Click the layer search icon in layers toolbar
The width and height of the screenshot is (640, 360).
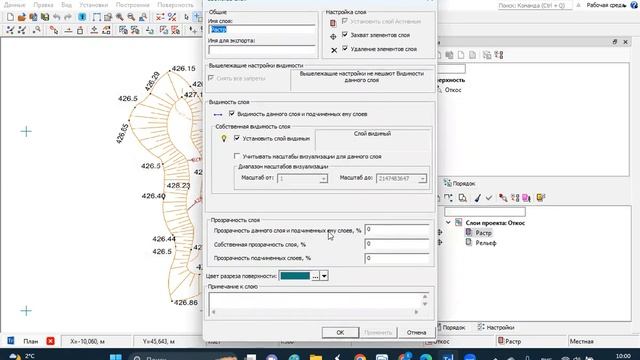tap(462, 198)
